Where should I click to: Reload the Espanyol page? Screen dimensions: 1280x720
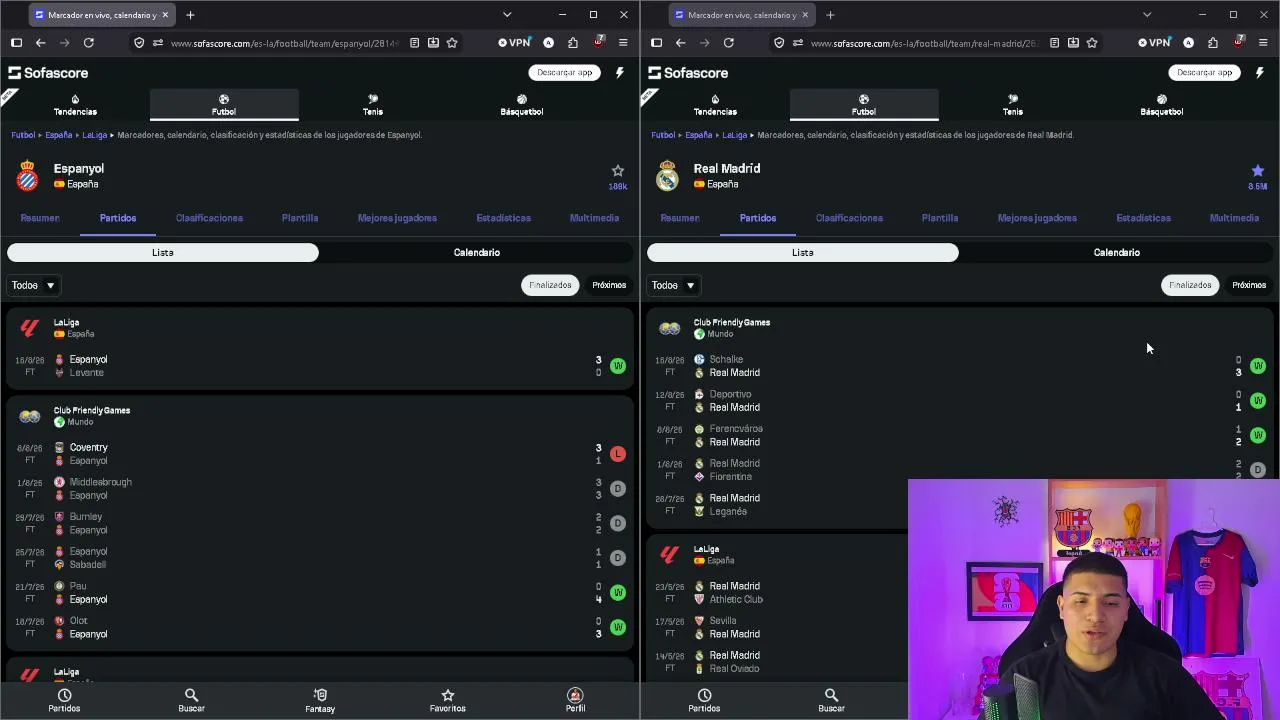pyautogui.click(x=89, y=43)
